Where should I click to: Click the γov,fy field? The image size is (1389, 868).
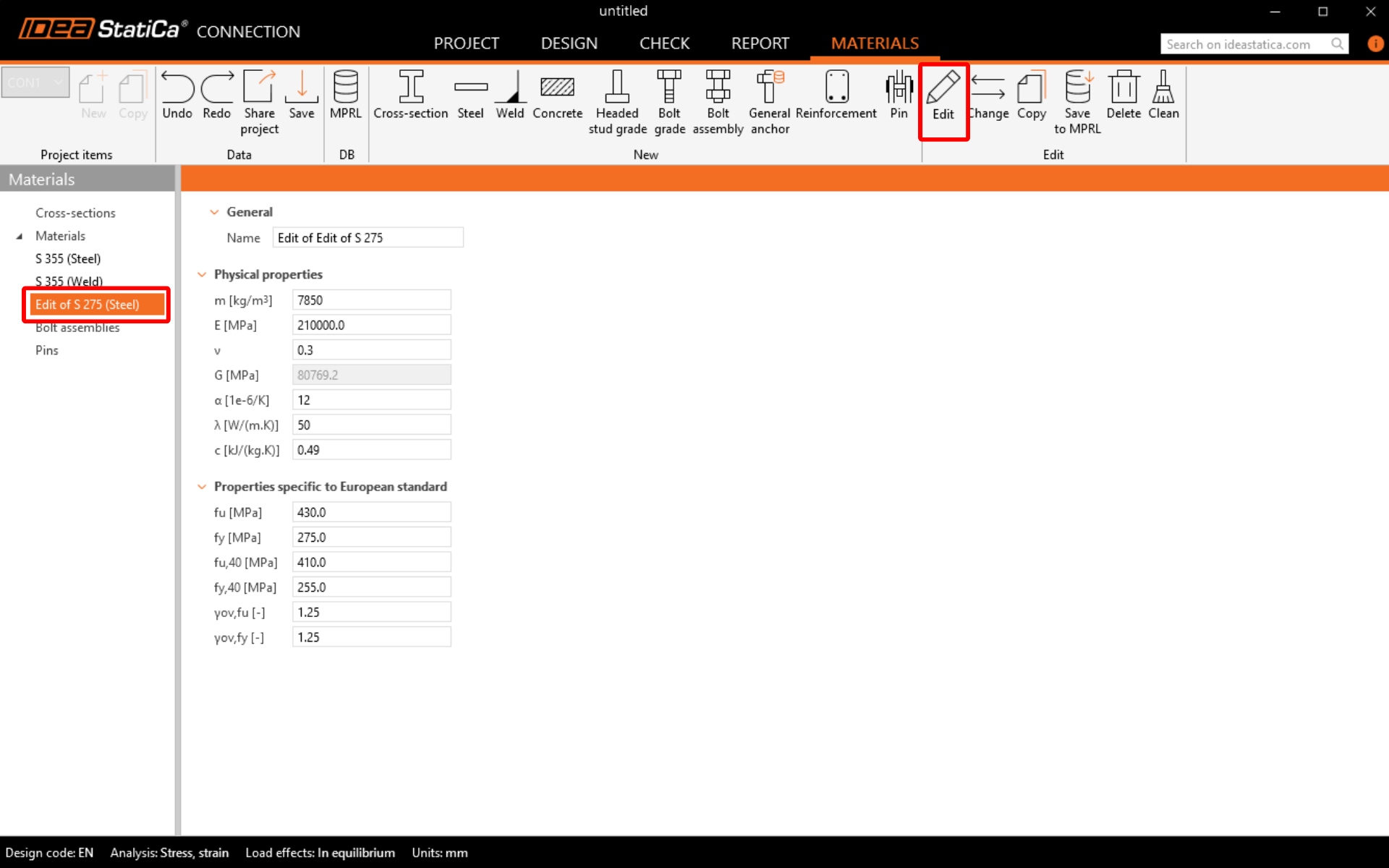(x=371, y=637)
